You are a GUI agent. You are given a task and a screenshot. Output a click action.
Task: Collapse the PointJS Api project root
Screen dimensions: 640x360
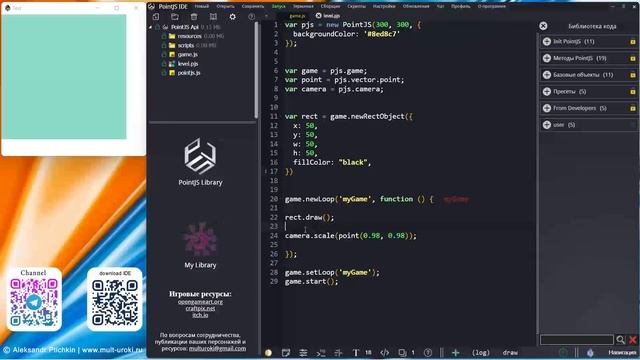[151, 27]
